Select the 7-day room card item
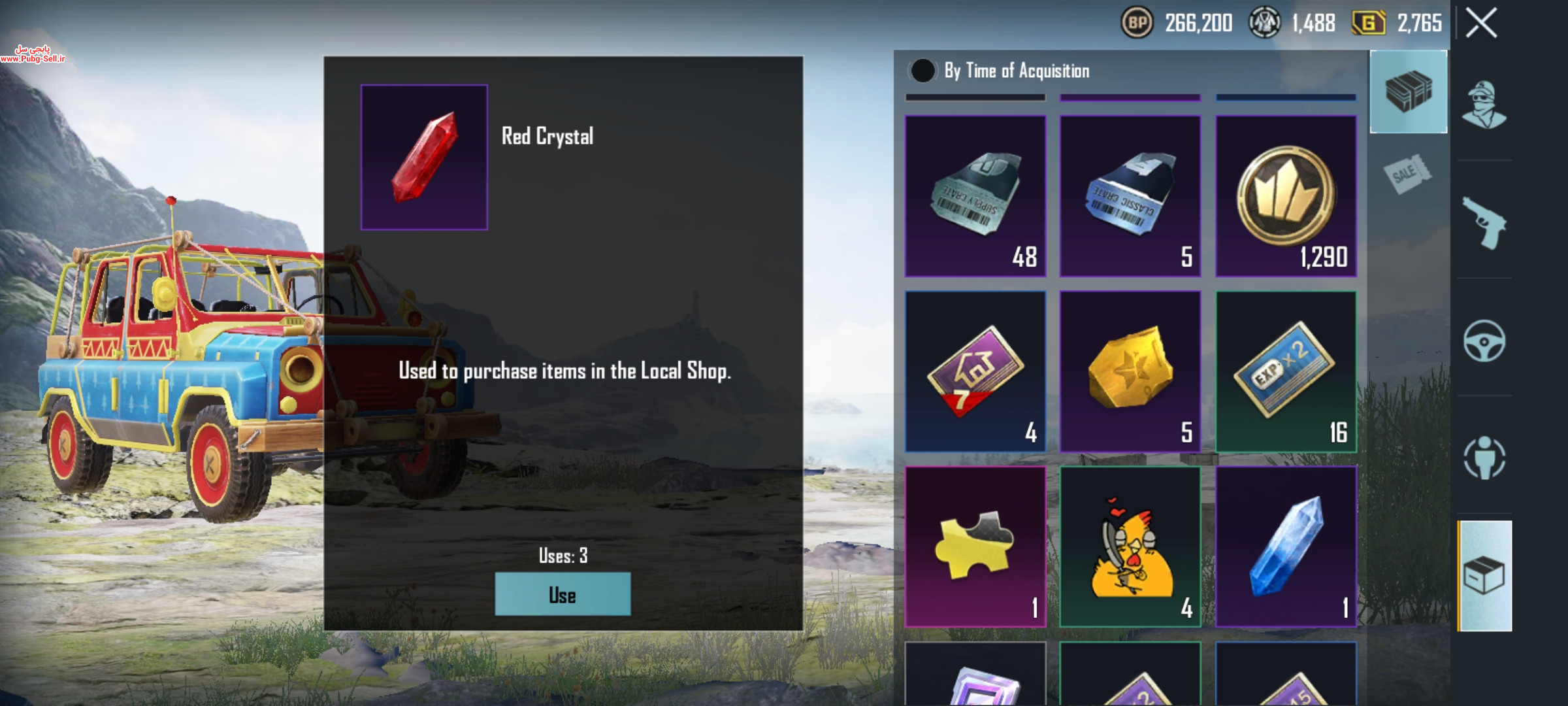The width and height of the screenshot is (1568, 706). 975,371
